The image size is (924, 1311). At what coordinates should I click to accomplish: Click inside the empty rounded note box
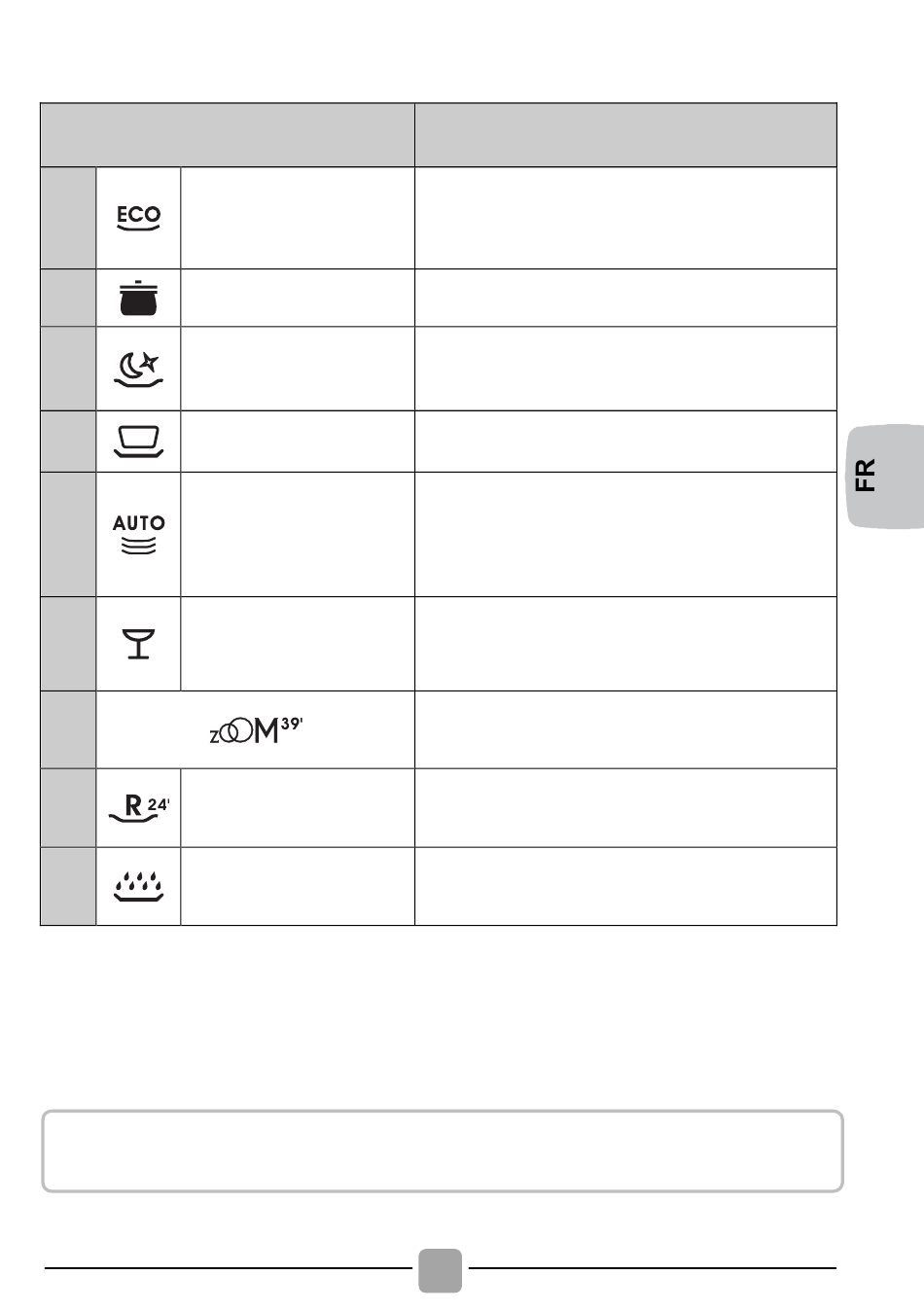click(443, 1152)
